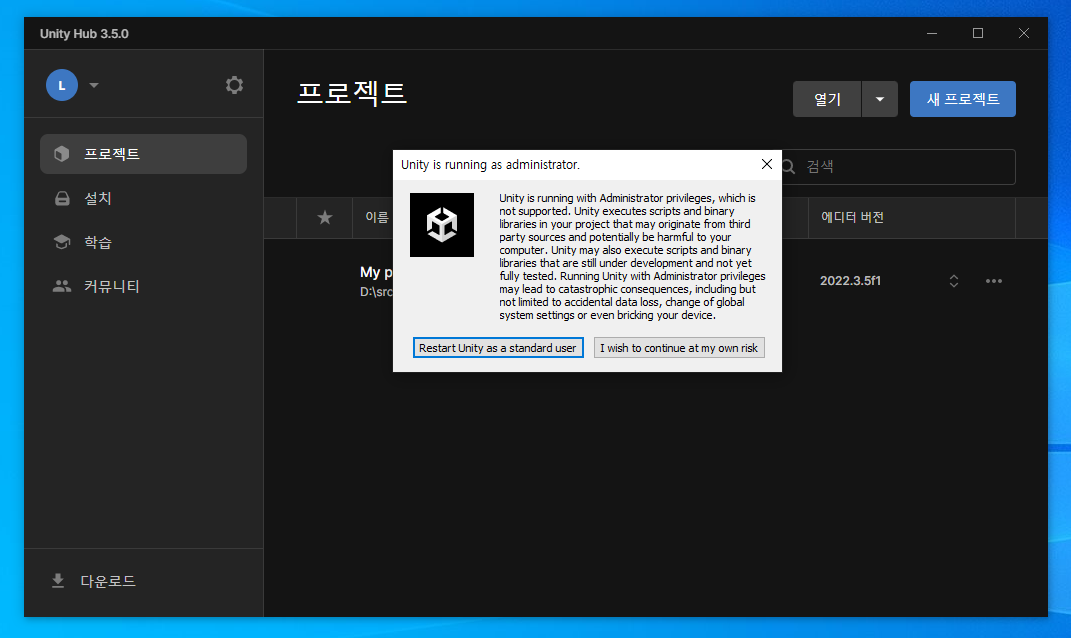Go to 학습 section in sidebar
This screenshot has height=638, width=1071.
point(143,242)
